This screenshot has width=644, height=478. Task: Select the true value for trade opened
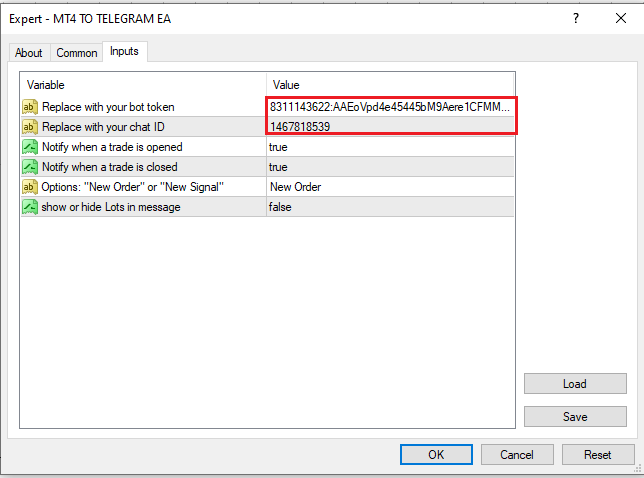(x=391, y=147)
